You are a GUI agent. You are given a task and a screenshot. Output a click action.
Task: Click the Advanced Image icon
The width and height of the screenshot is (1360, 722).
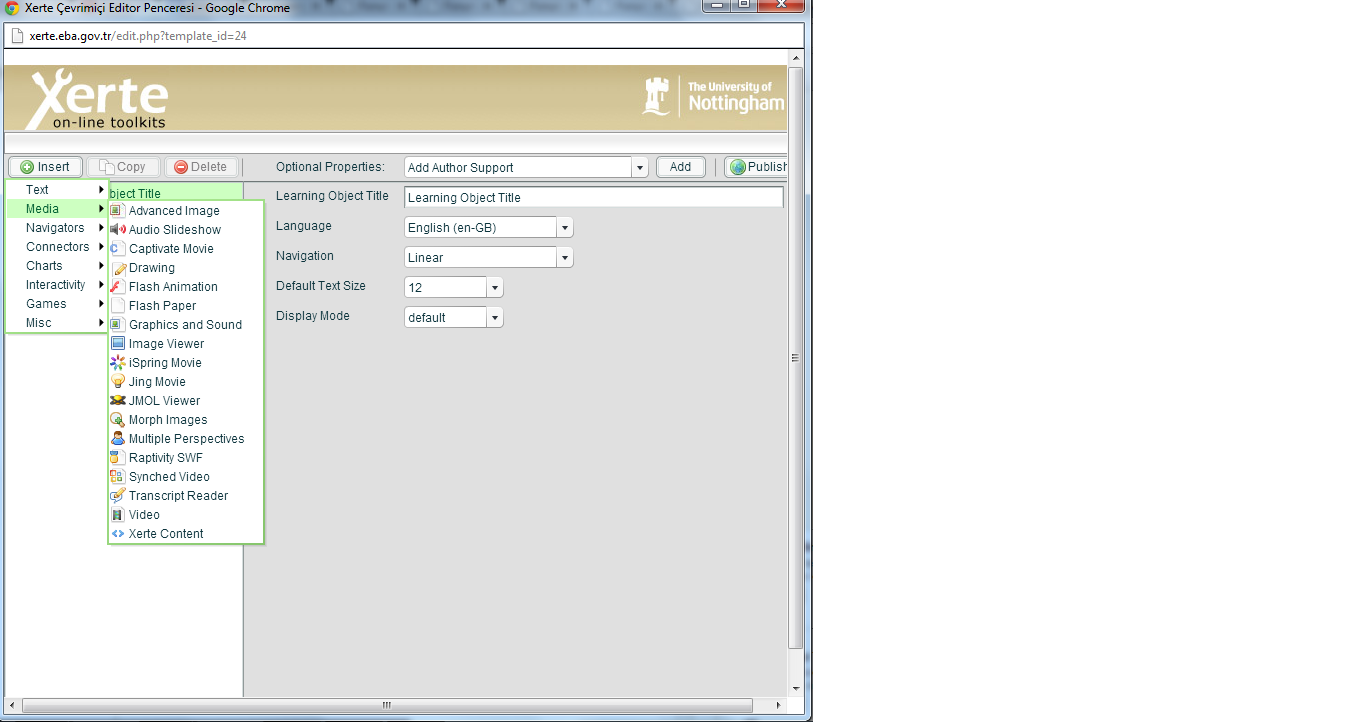[x=117, y=211]
